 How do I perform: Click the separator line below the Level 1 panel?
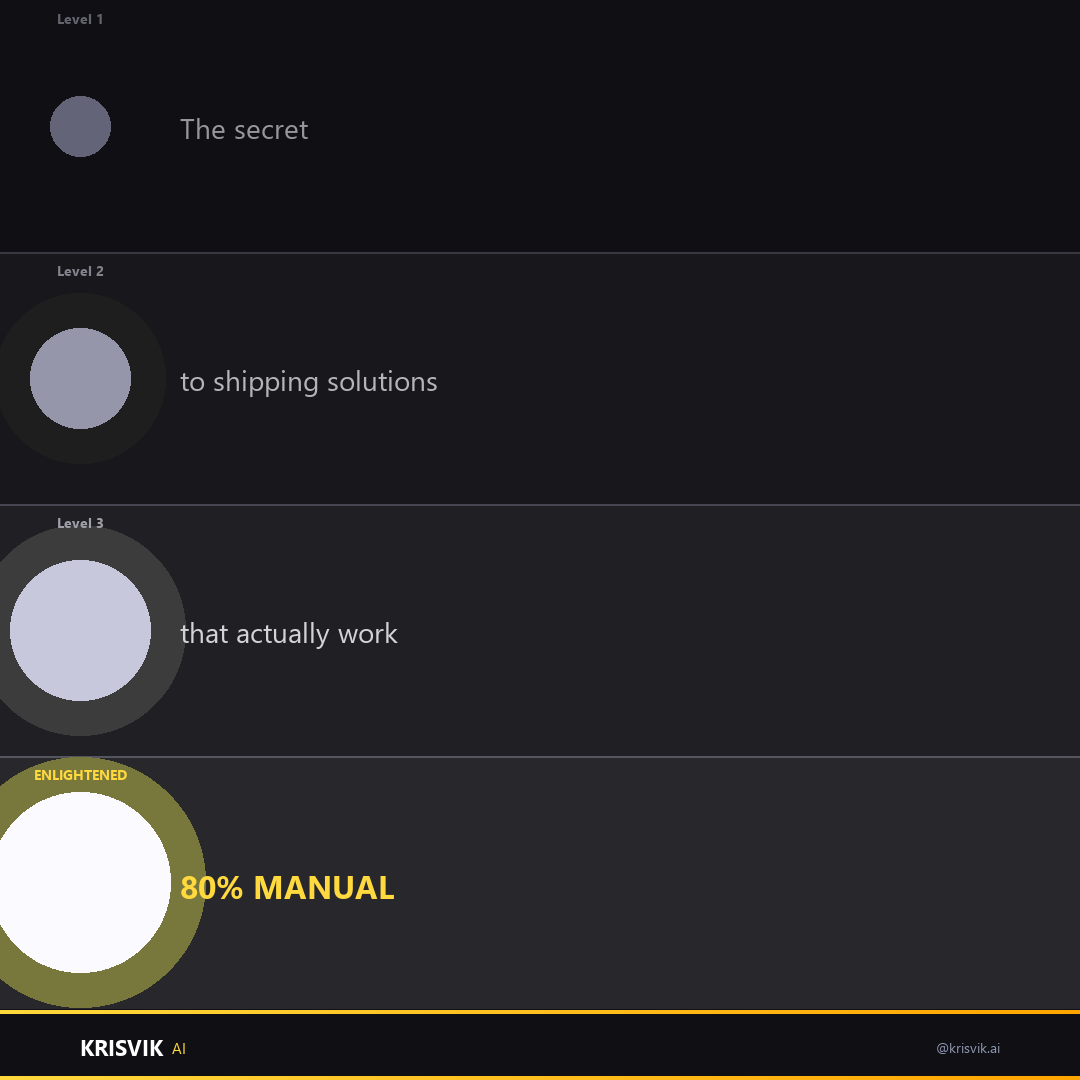[x=540, y=253]
